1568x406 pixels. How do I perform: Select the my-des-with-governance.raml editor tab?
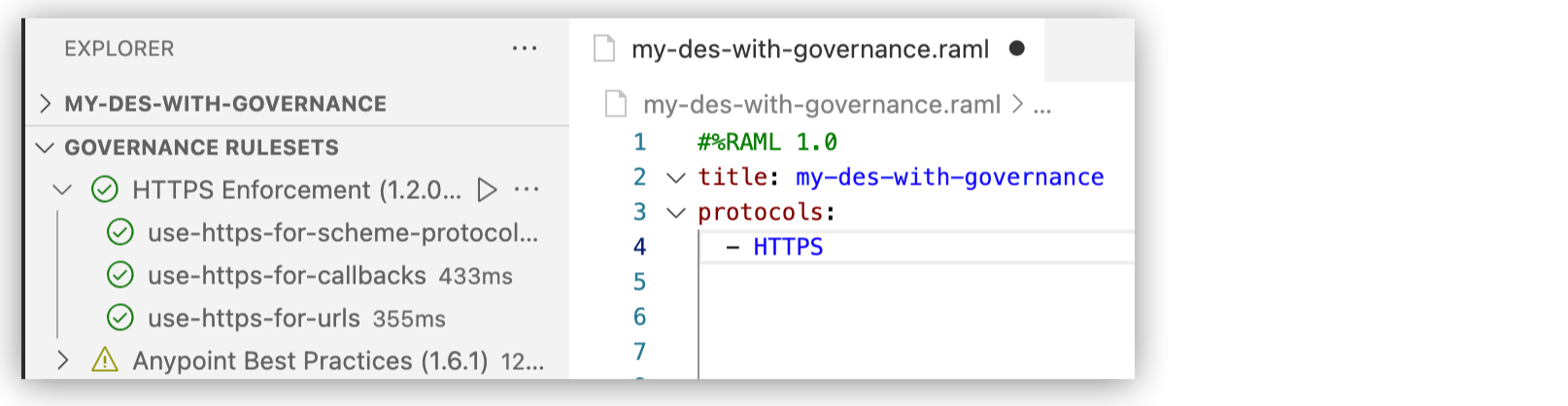(x=809, y=50)
